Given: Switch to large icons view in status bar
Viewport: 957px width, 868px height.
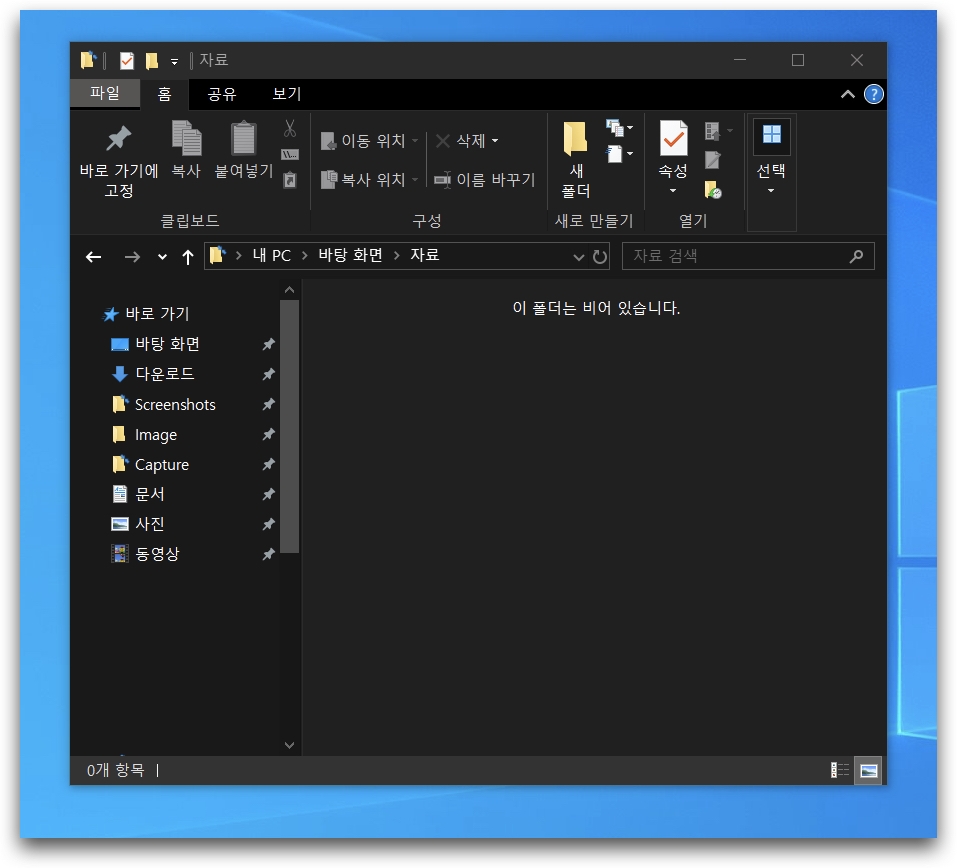Looking at the screenshot, I should click(869, 770).
